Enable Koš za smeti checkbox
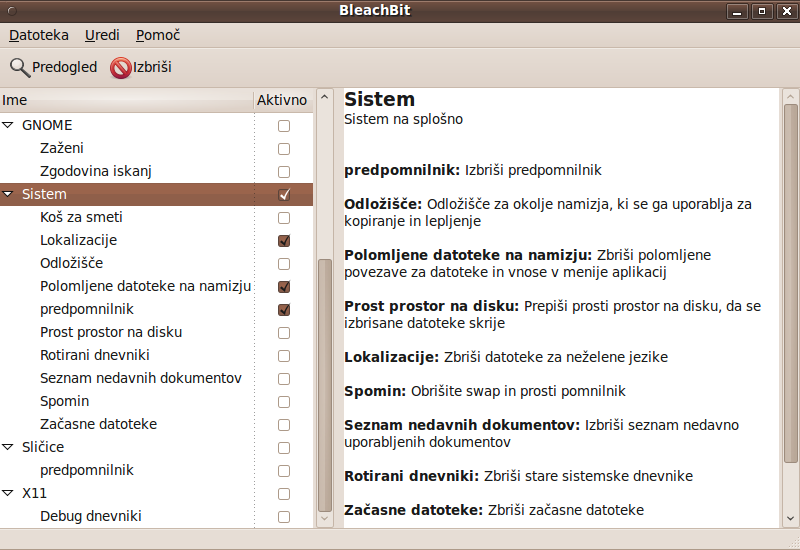 [284, 218]
